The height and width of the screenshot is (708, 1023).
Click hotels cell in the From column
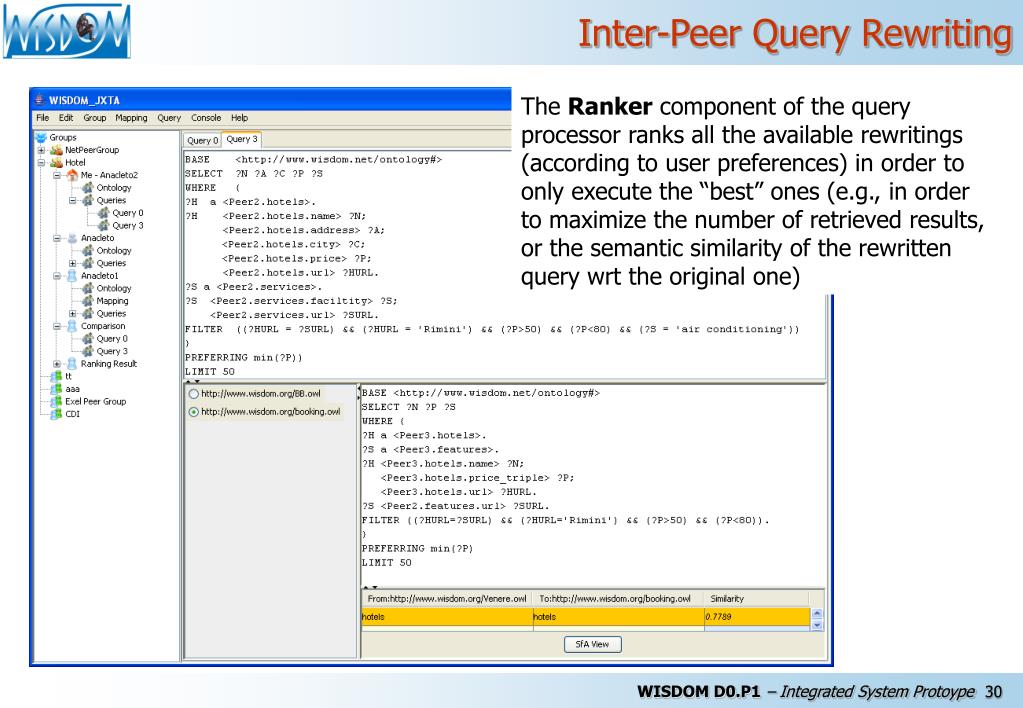point(447,617)
